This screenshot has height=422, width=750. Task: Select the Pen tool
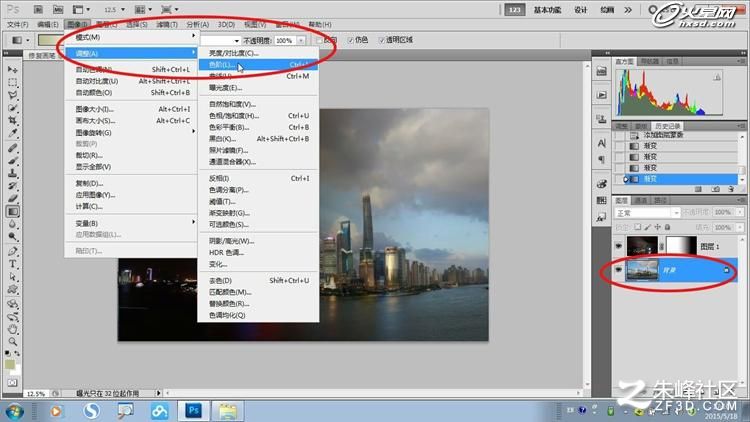12,251
